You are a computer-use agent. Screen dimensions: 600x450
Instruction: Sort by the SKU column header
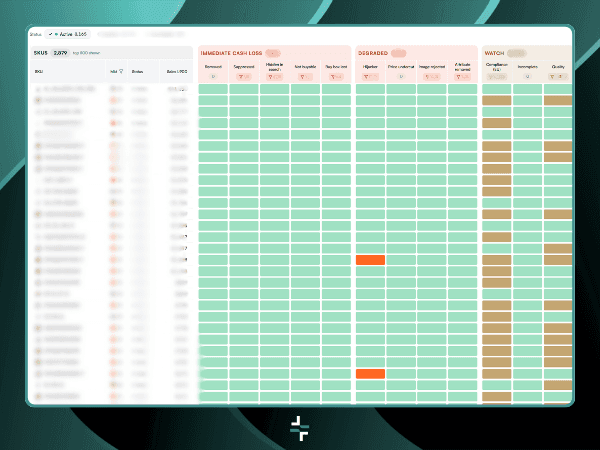39,71
